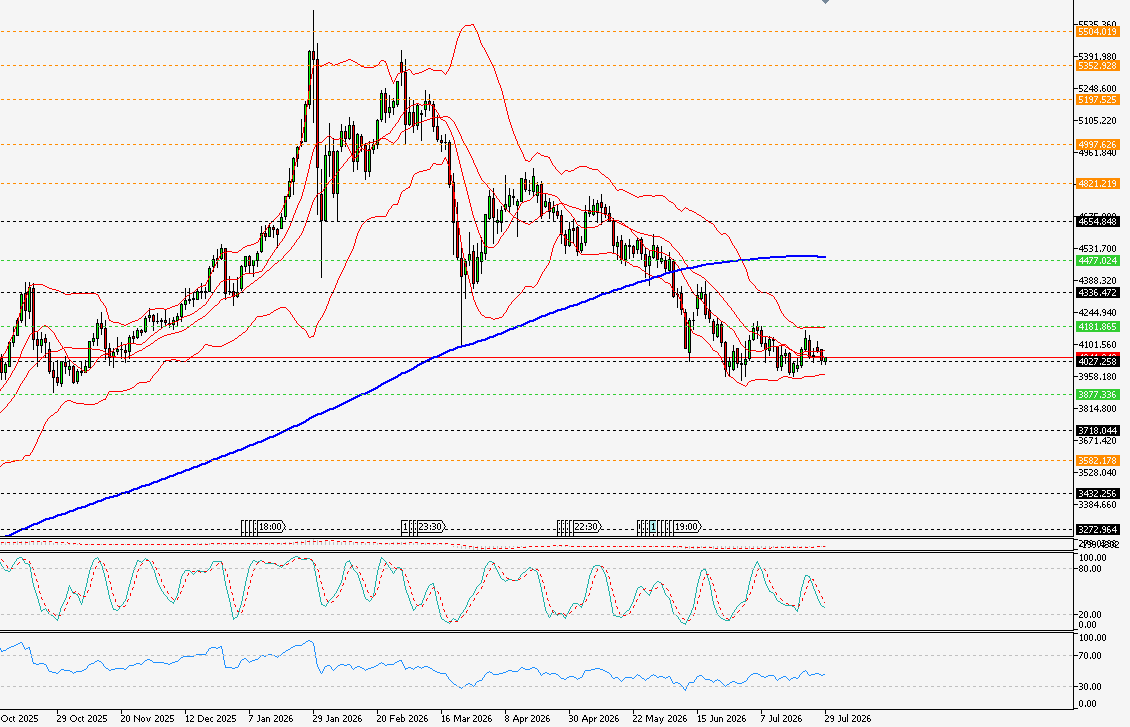Click the 29 Oct 2025 date label

point(81,718)
